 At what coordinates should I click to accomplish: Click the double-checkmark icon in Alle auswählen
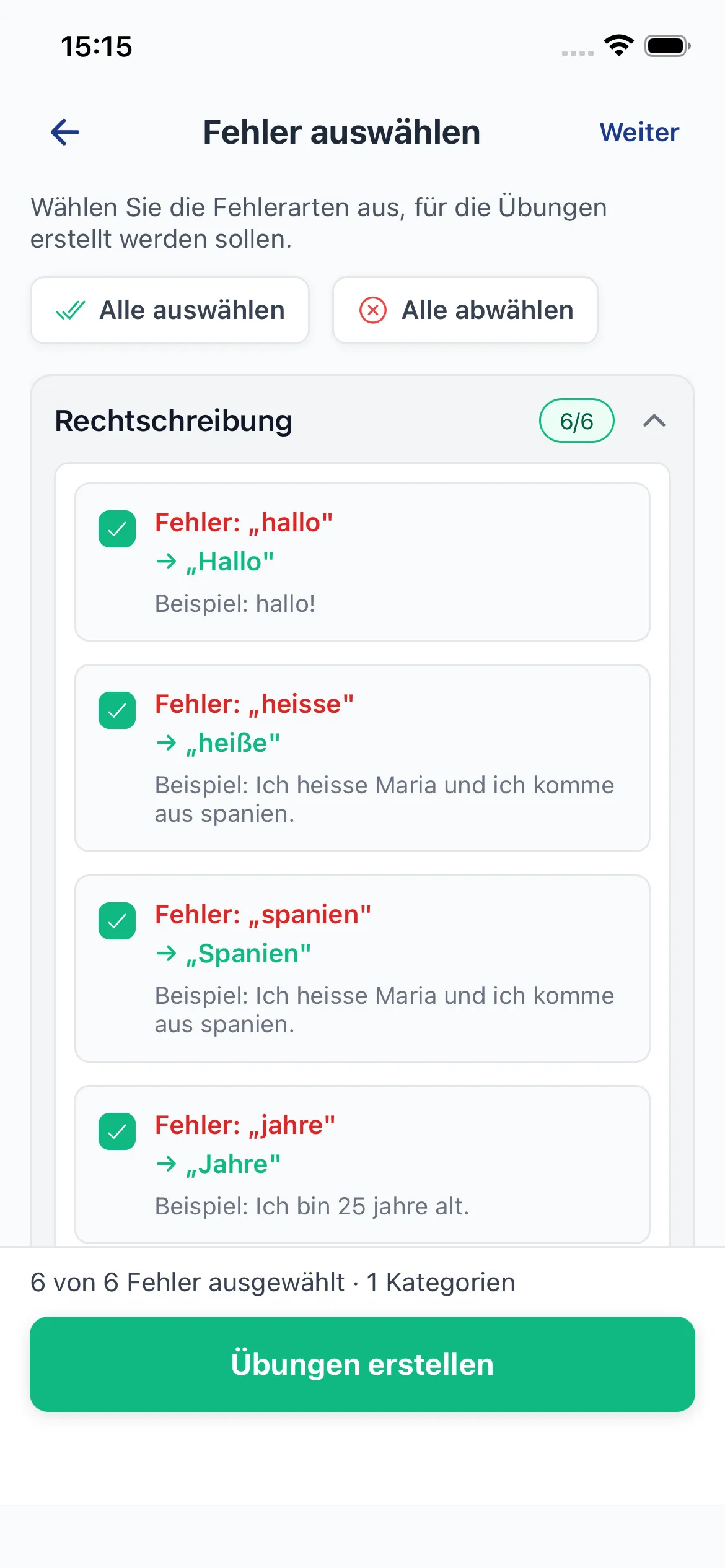coord(70,310)
